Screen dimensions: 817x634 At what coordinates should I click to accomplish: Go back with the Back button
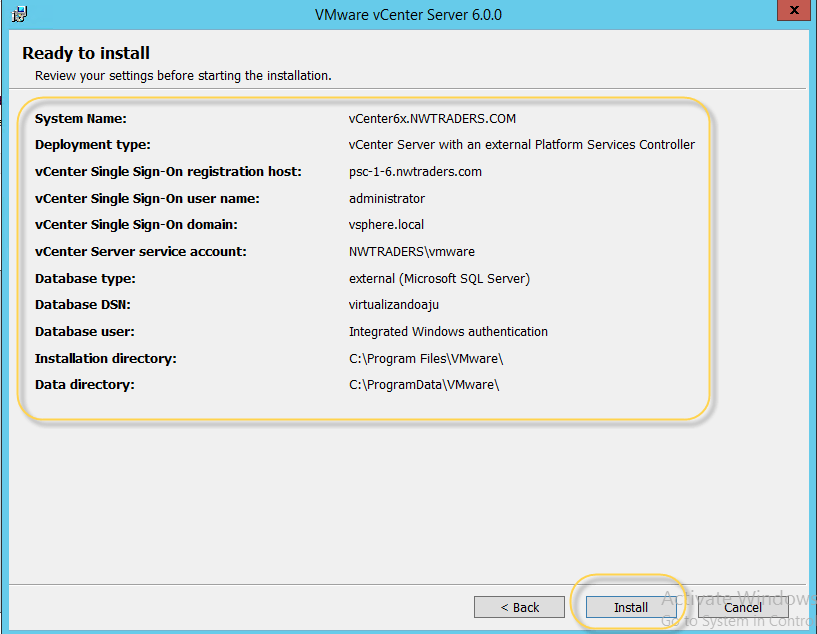(519, 607)
